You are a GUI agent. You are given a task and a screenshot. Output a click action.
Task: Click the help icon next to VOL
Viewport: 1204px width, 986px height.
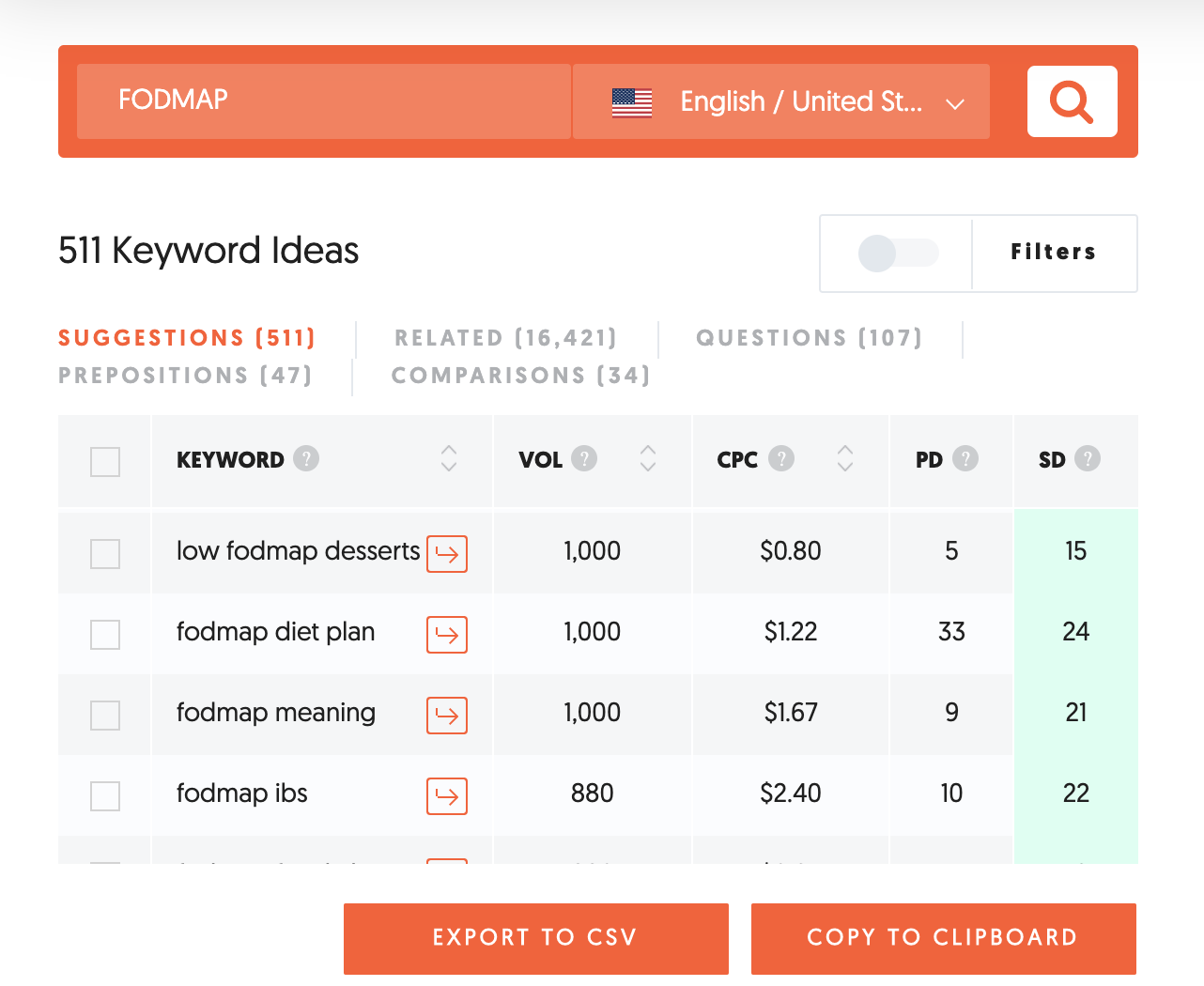click(x=584, y=458)
